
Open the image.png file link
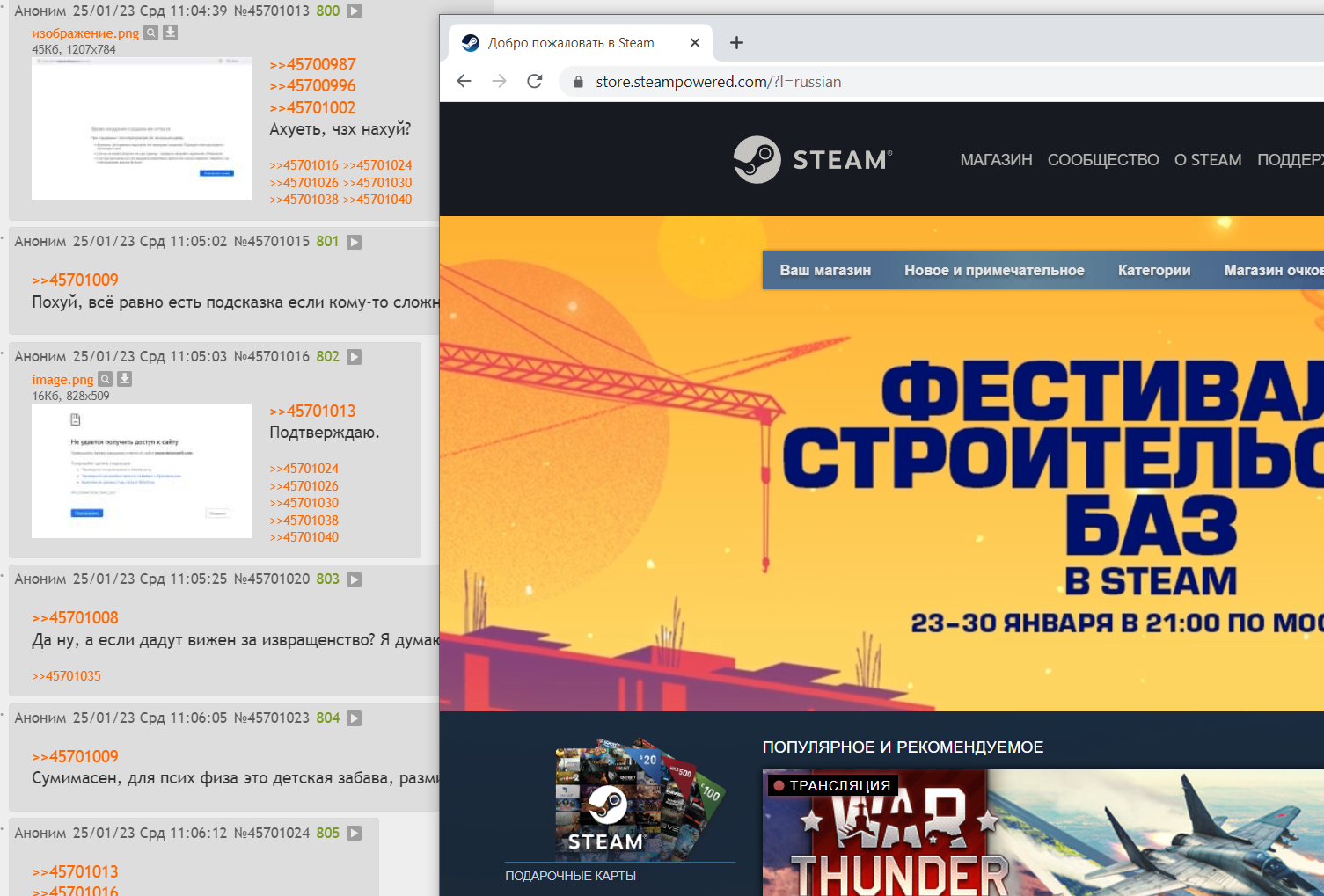pos(62,380)
